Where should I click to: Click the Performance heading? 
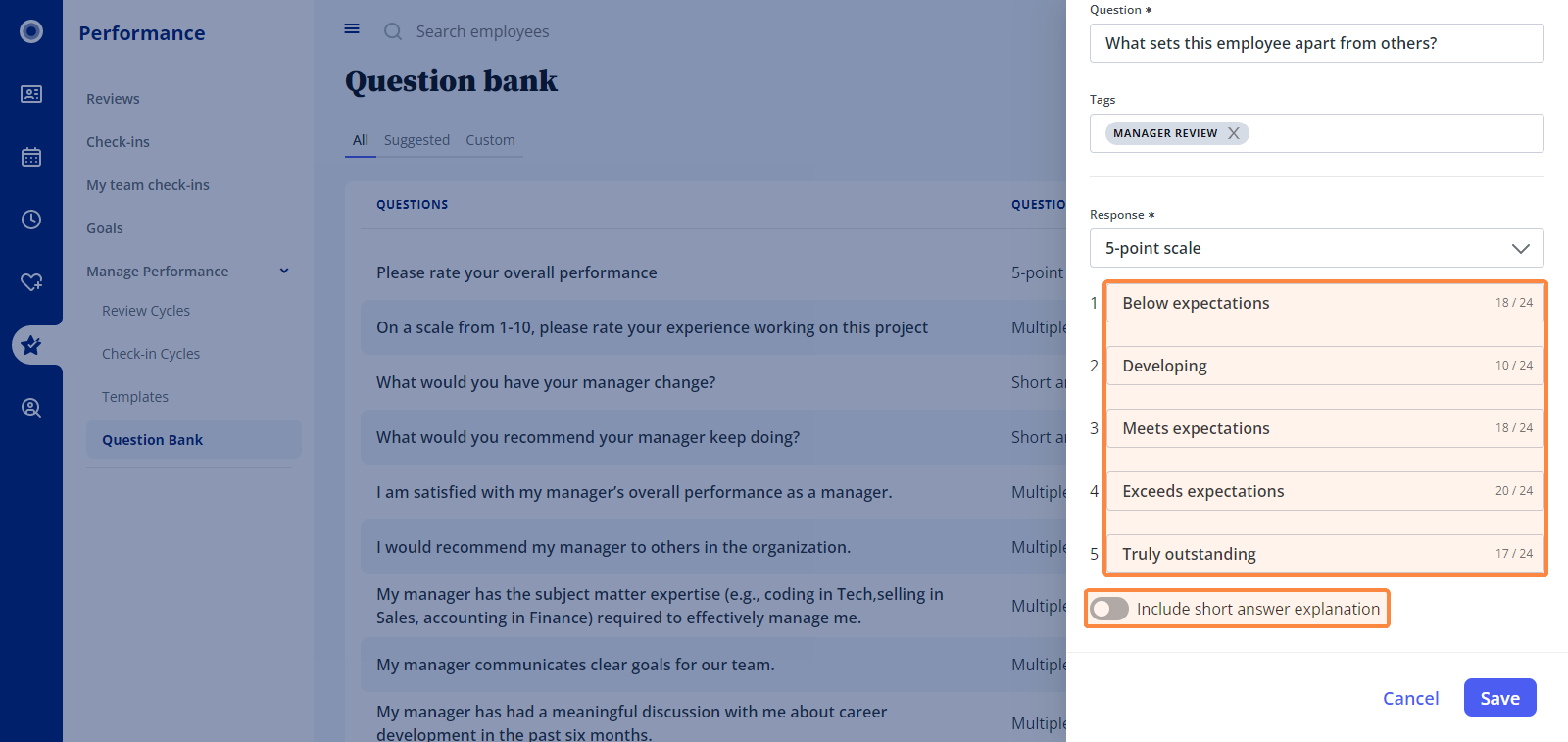[142, 32]
